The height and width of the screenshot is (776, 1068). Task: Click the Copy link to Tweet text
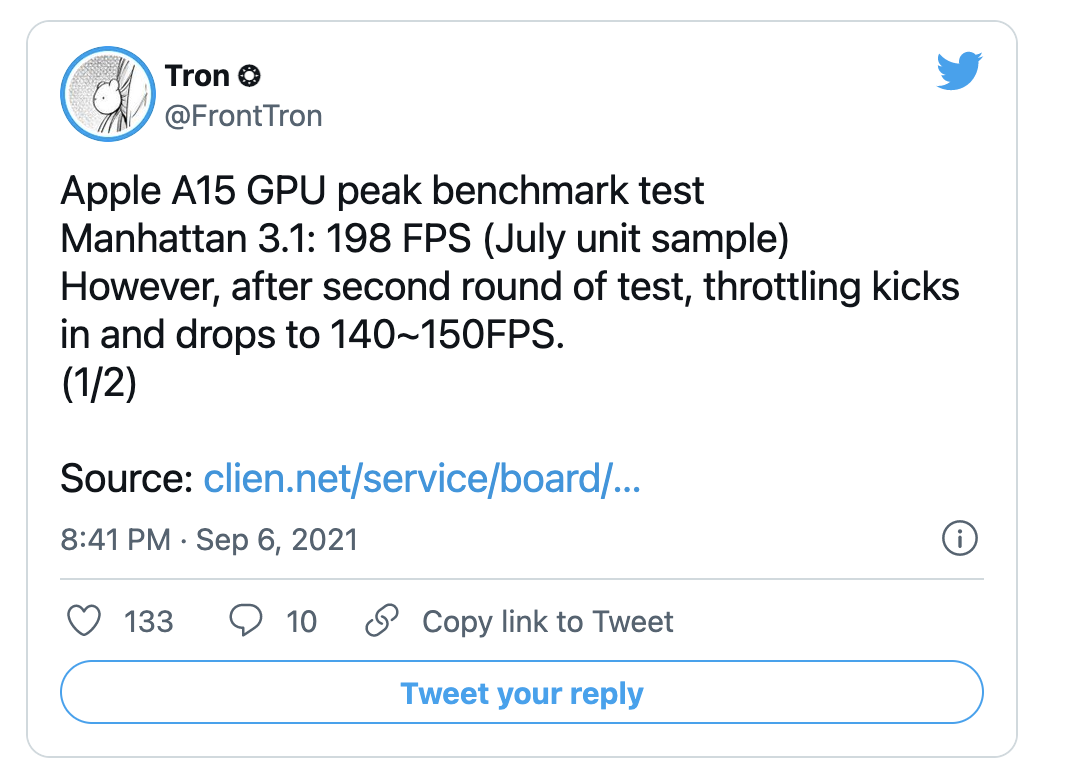click(548, 622)
